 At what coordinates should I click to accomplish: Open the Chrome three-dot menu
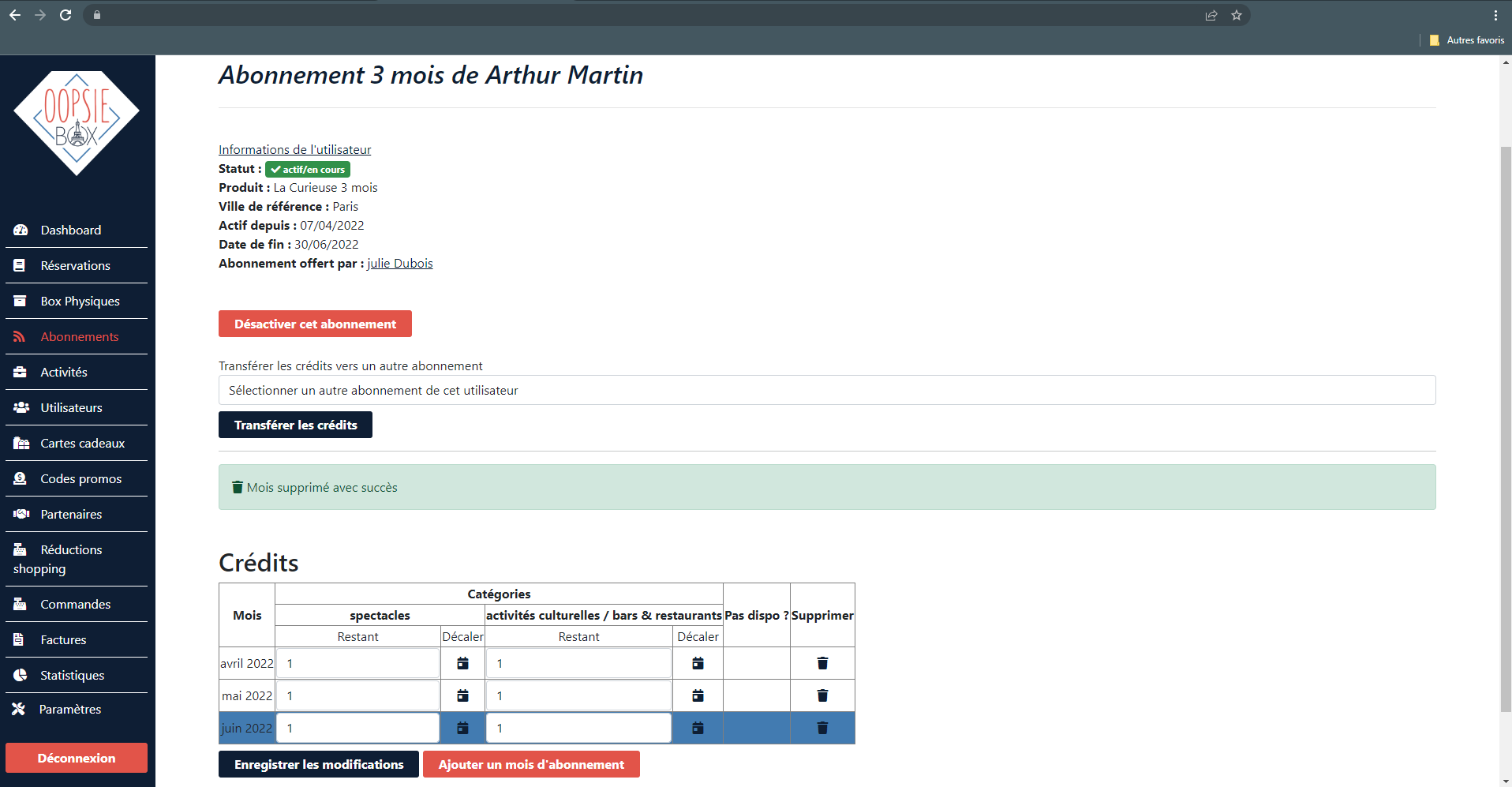pos(1495,14)
